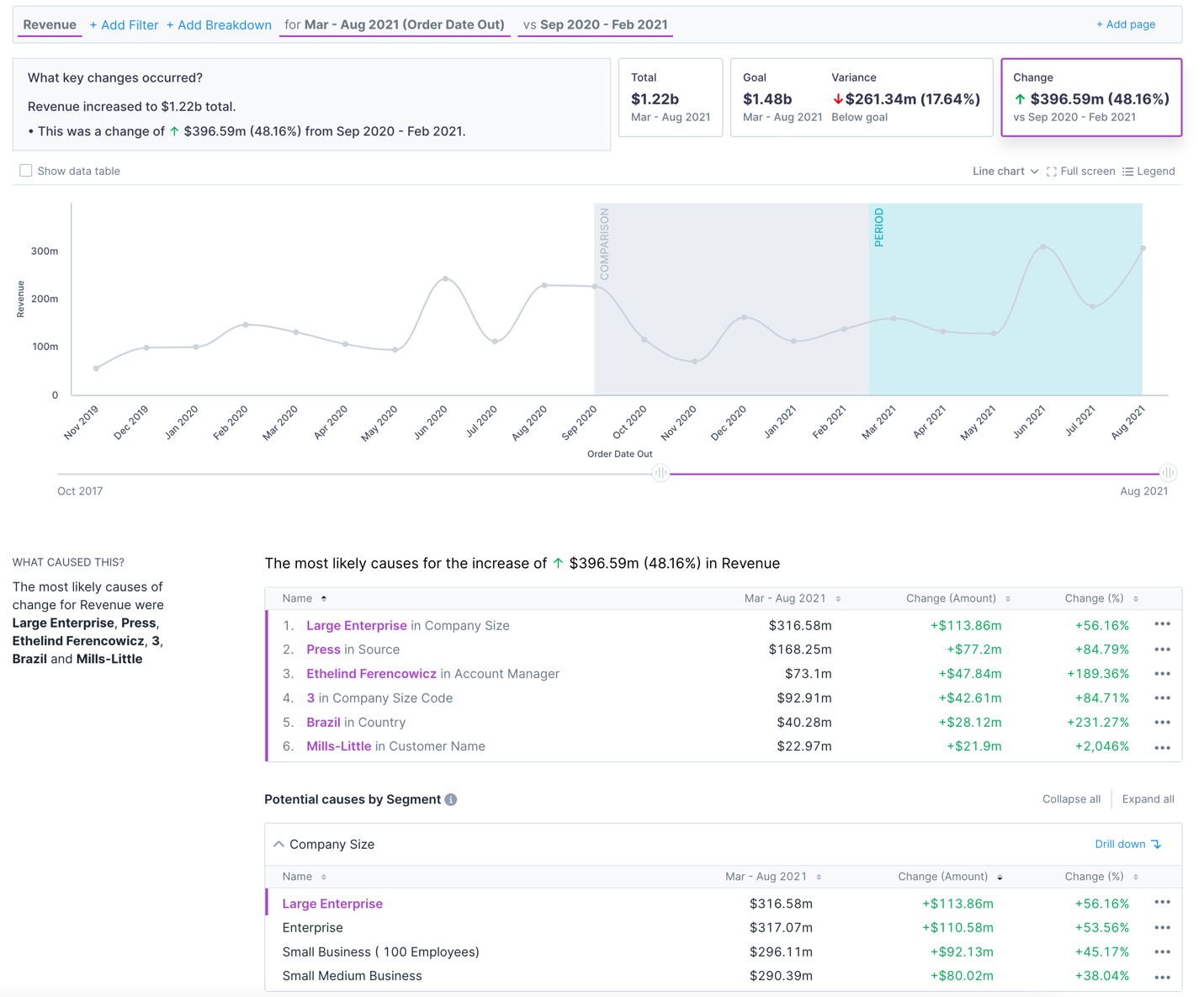Enter full screen chart view

click(1080, 171)
